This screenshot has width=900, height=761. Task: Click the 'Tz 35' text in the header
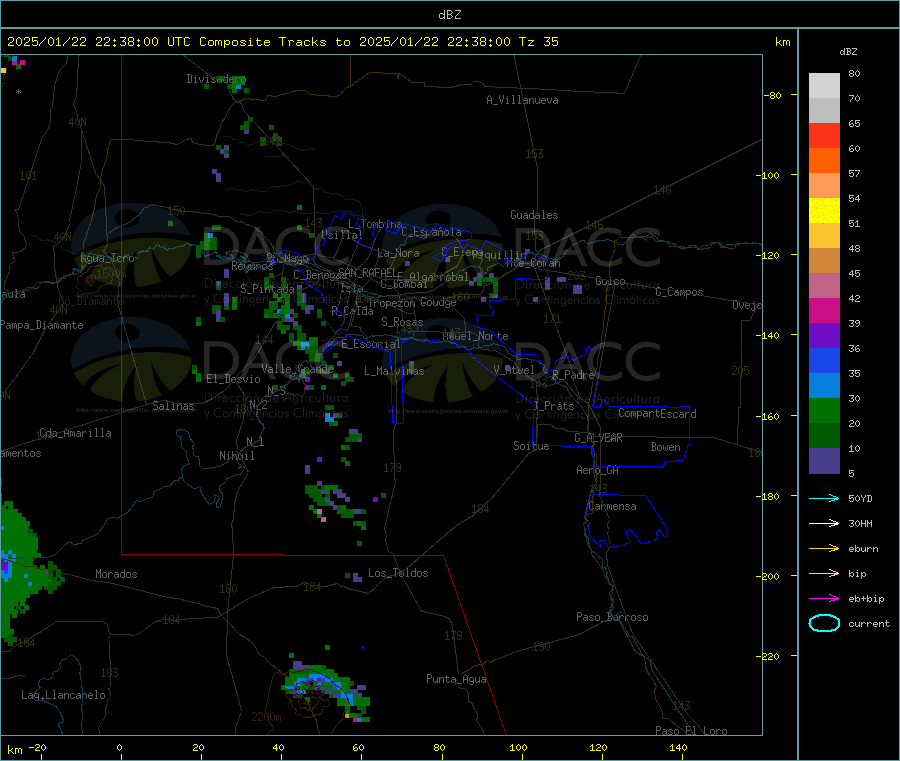[538, 42]
